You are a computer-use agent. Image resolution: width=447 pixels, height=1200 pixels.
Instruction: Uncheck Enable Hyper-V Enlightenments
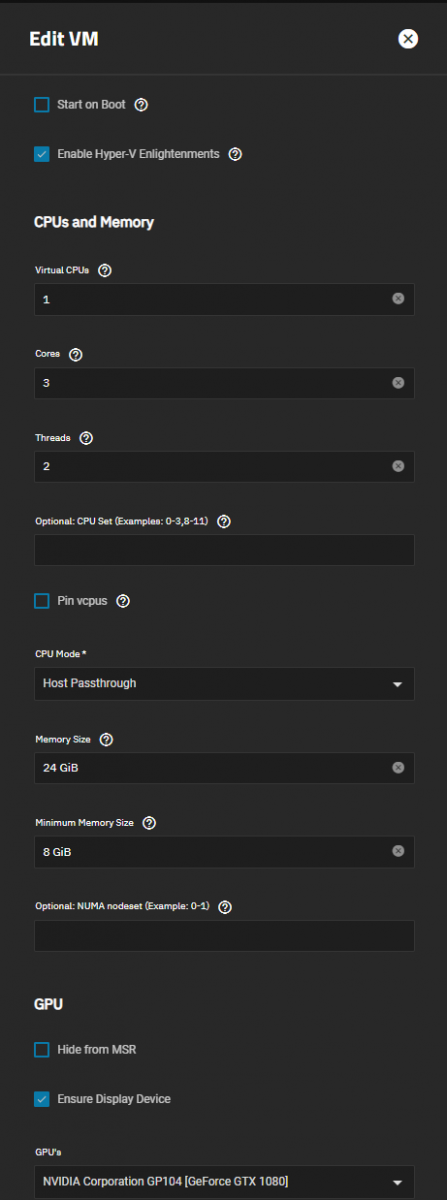42,154
